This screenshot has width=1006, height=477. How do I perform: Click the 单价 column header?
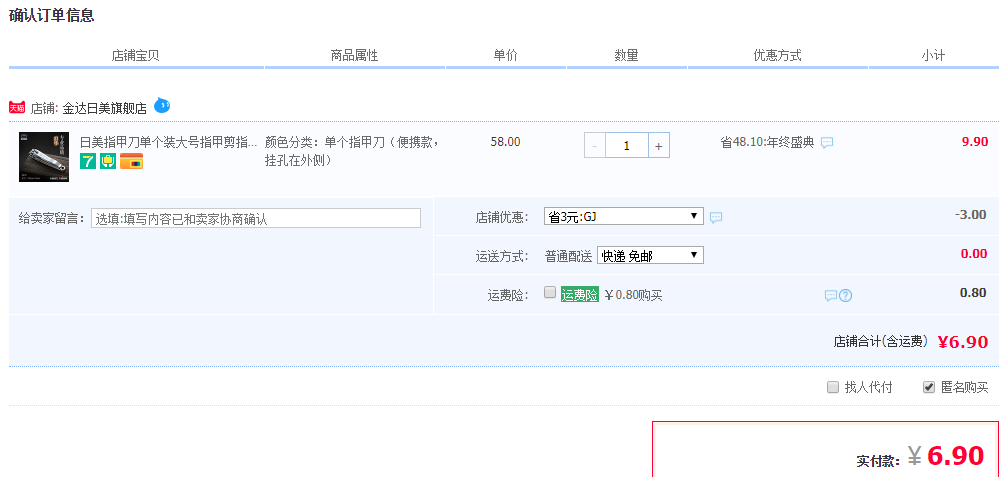coord(506,55)
